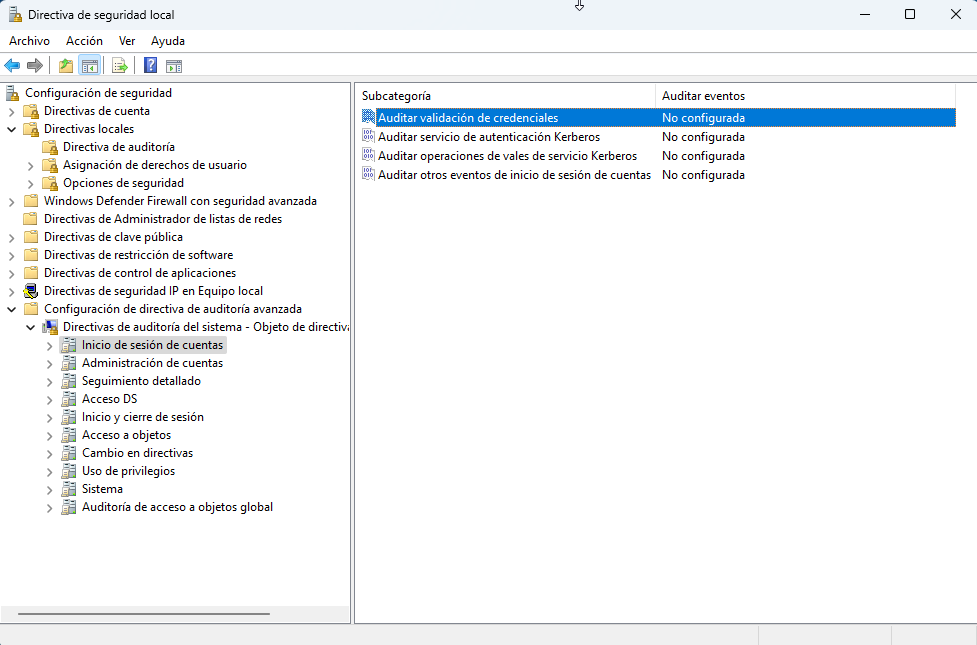Click the Back navigation arrow in the toolbar

coord(11,65)
